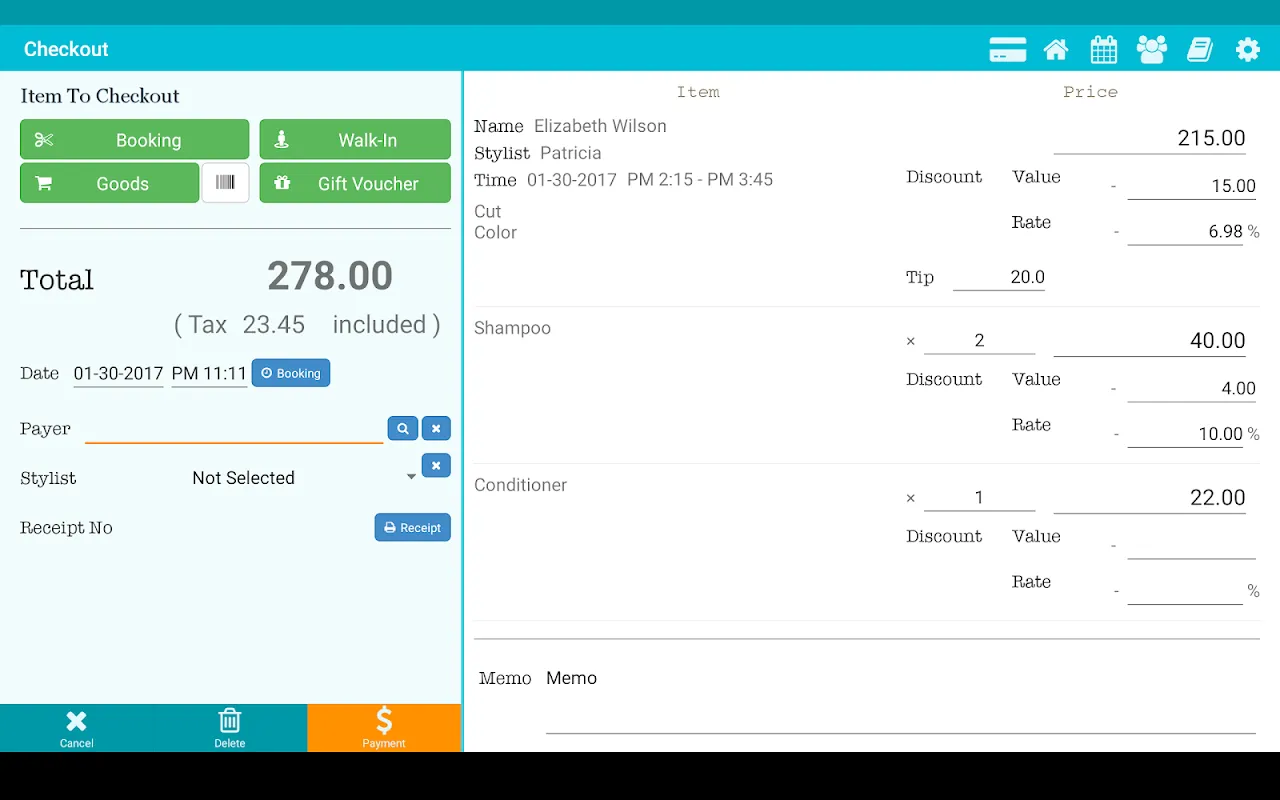The width and height of the screenshot is (1280, 800).
Task: Open the customers group icon
Action: coord(1151,49)
